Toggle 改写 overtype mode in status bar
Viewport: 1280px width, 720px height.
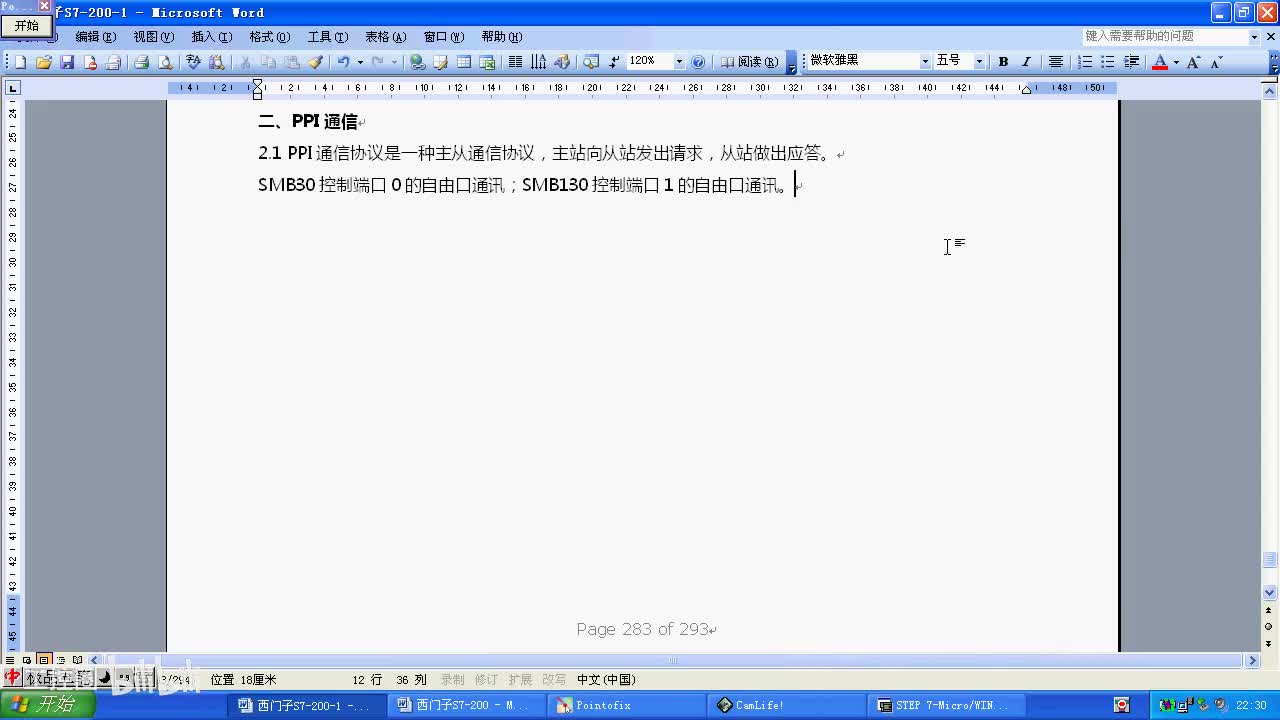tap(554, 680)
